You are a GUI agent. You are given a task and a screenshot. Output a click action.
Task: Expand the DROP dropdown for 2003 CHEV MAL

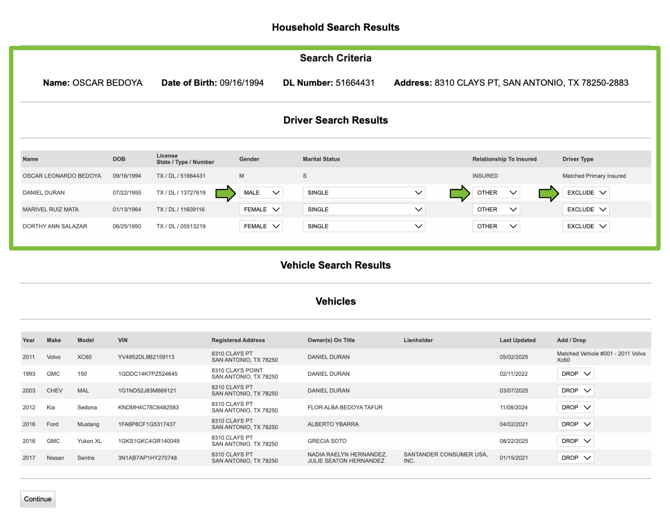576,391
